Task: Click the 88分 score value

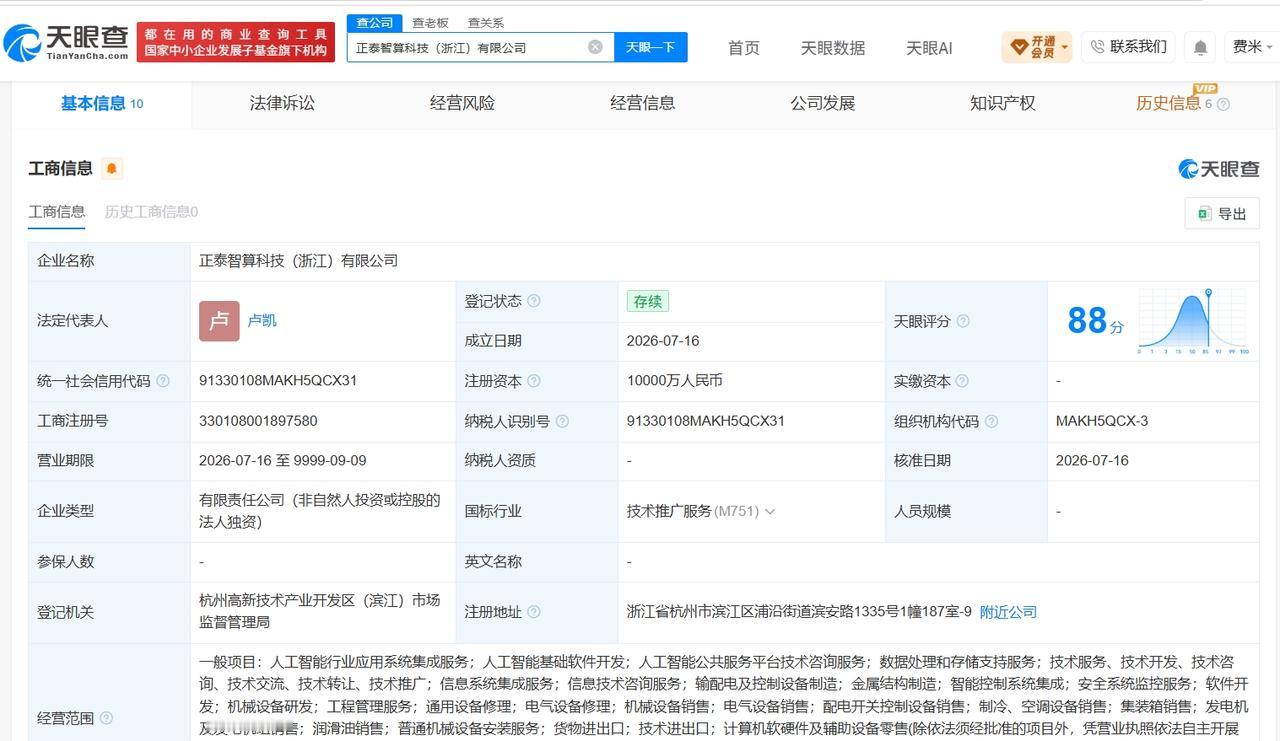Action: 1095,321
